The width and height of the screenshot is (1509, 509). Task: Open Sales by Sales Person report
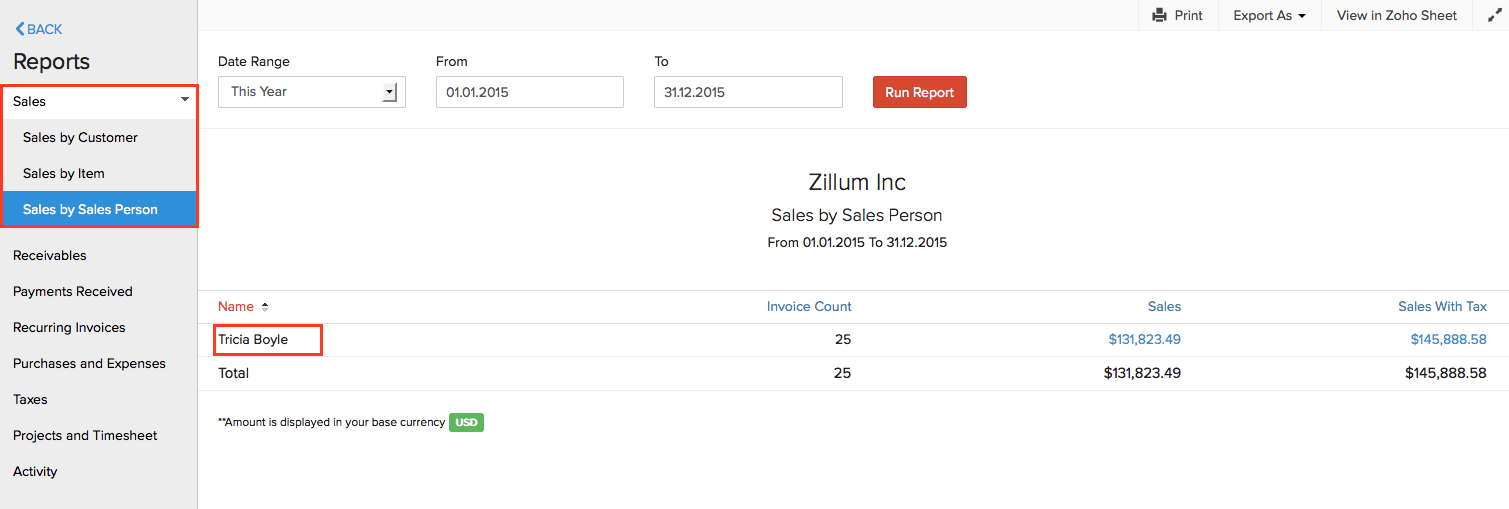tap(90, 209)
